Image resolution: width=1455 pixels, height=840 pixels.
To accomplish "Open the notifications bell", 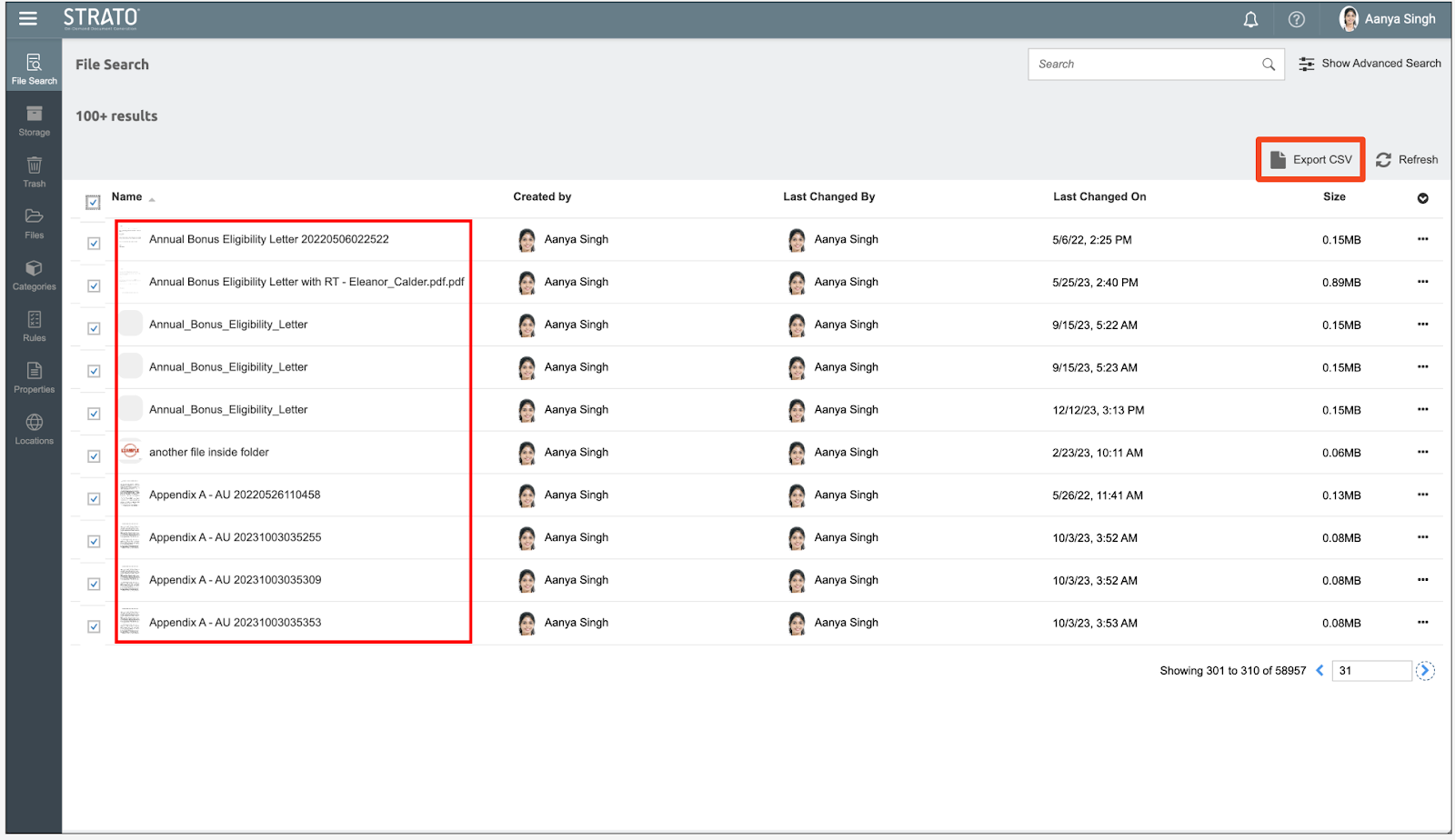I will point(1250,19).
